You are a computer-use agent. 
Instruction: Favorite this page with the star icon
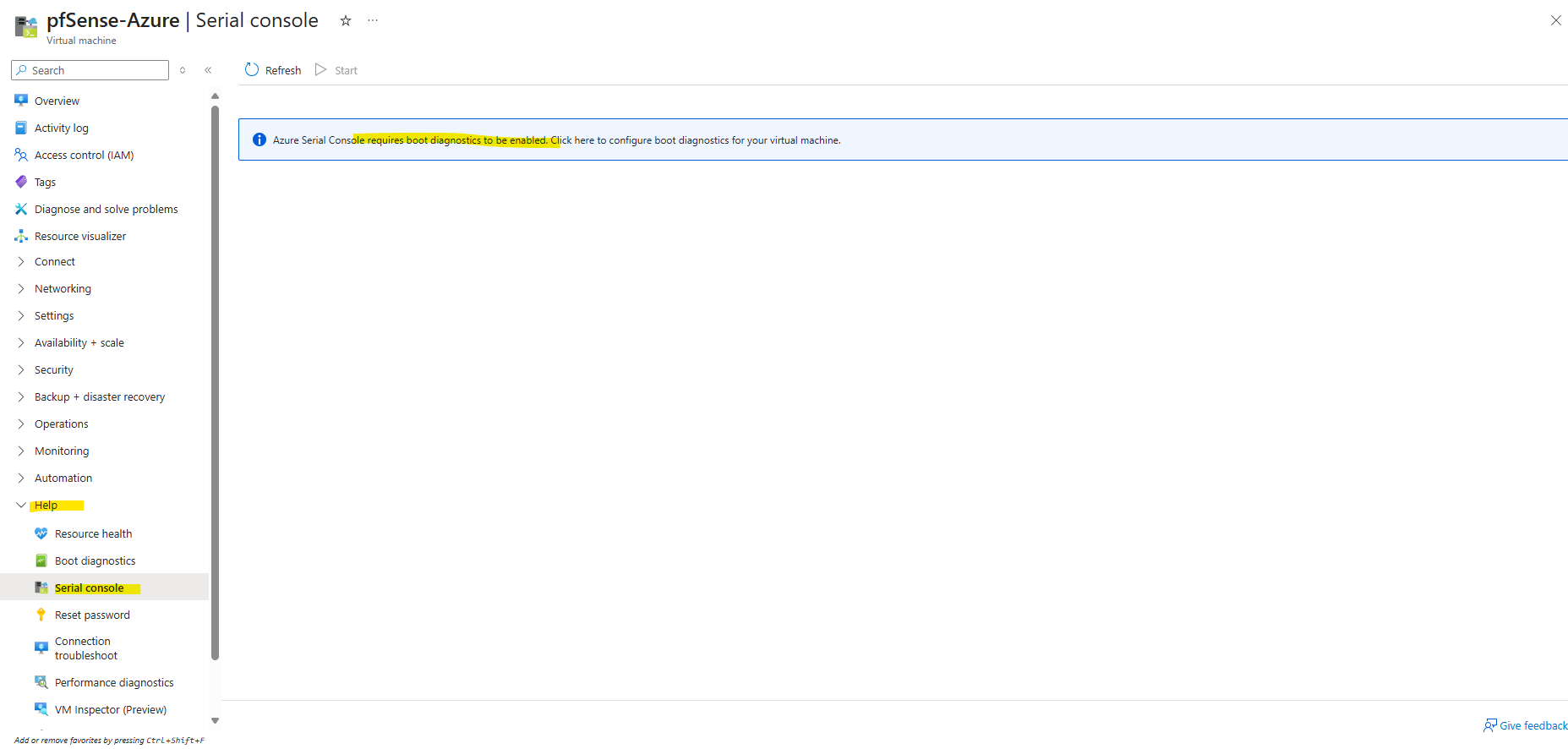click(346, 20)
